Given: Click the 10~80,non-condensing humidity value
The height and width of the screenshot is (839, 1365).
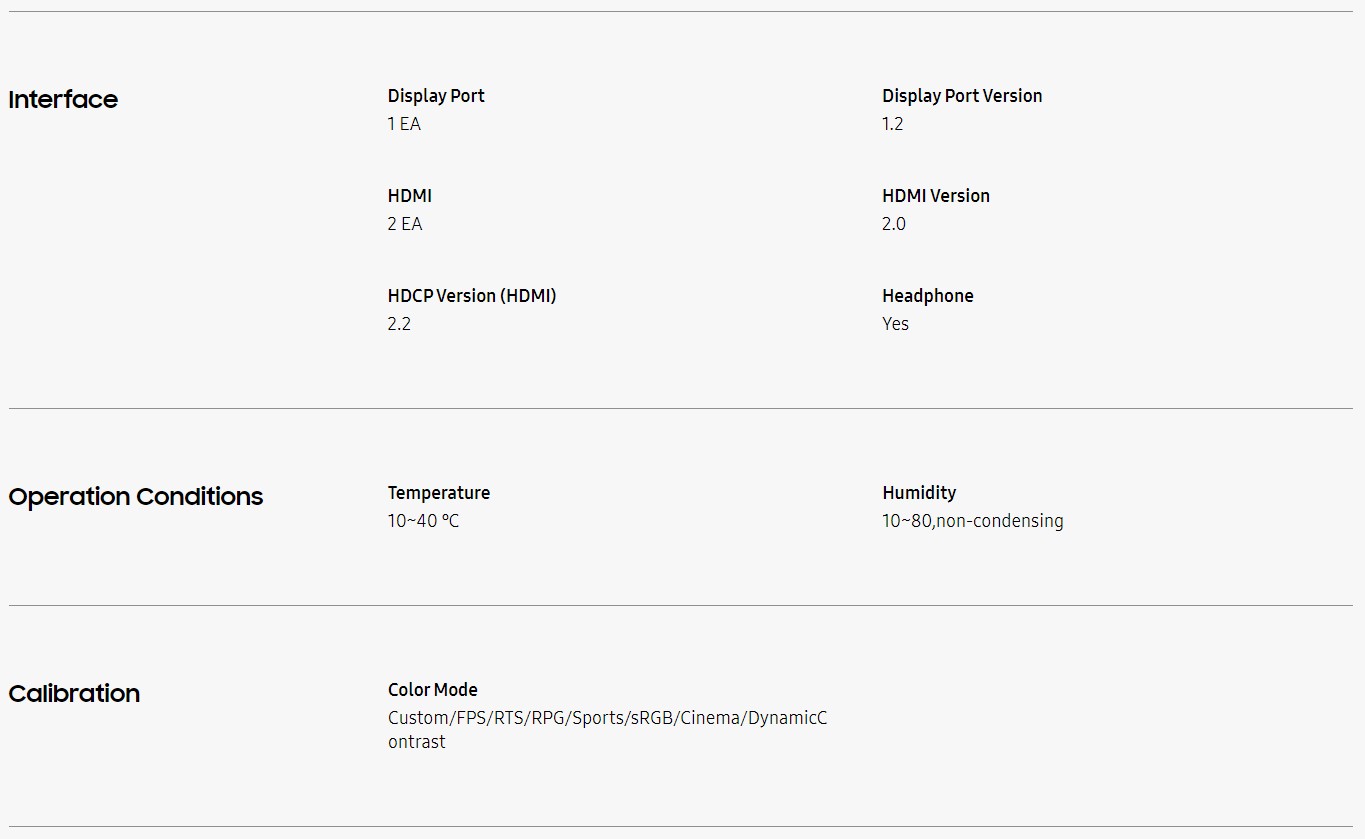Looking at the screenshot, I should pyautogui.click(x=973, y=521).
